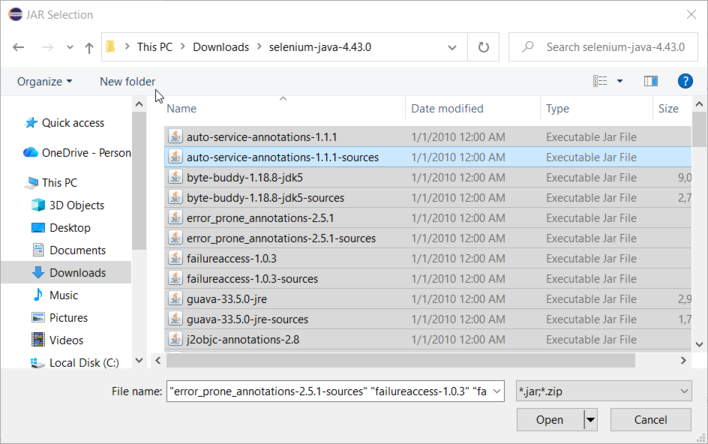Select file name byte-buddy-1.18.8-jdk5
The height and width of the screenshot is (444, 708).
point(245,178)
